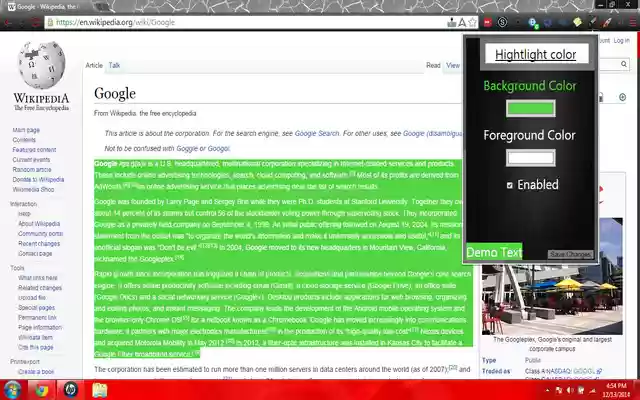This screenshot has height=400, width=640.
Task: Open the Create a book link
Action: pyautogui.click(x=36, y=372)
